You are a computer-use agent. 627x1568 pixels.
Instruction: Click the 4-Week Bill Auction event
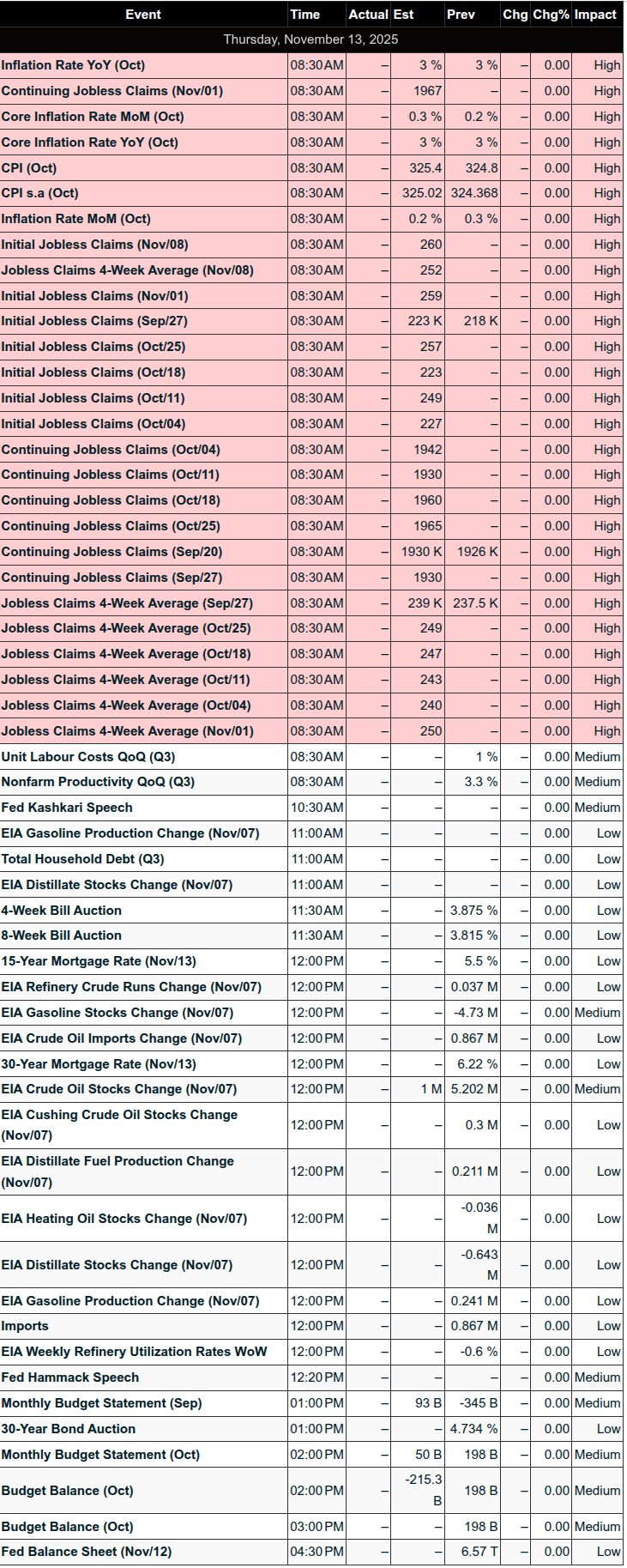coord(62,911)
